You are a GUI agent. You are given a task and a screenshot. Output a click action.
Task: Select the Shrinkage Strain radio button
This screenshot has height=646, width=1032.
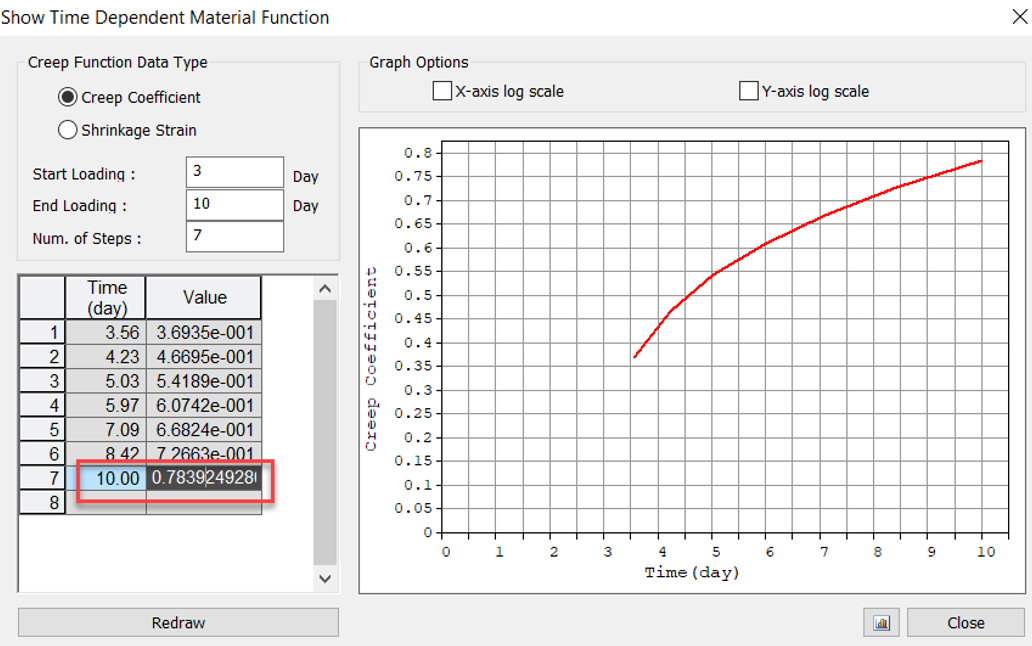[68, 130]
